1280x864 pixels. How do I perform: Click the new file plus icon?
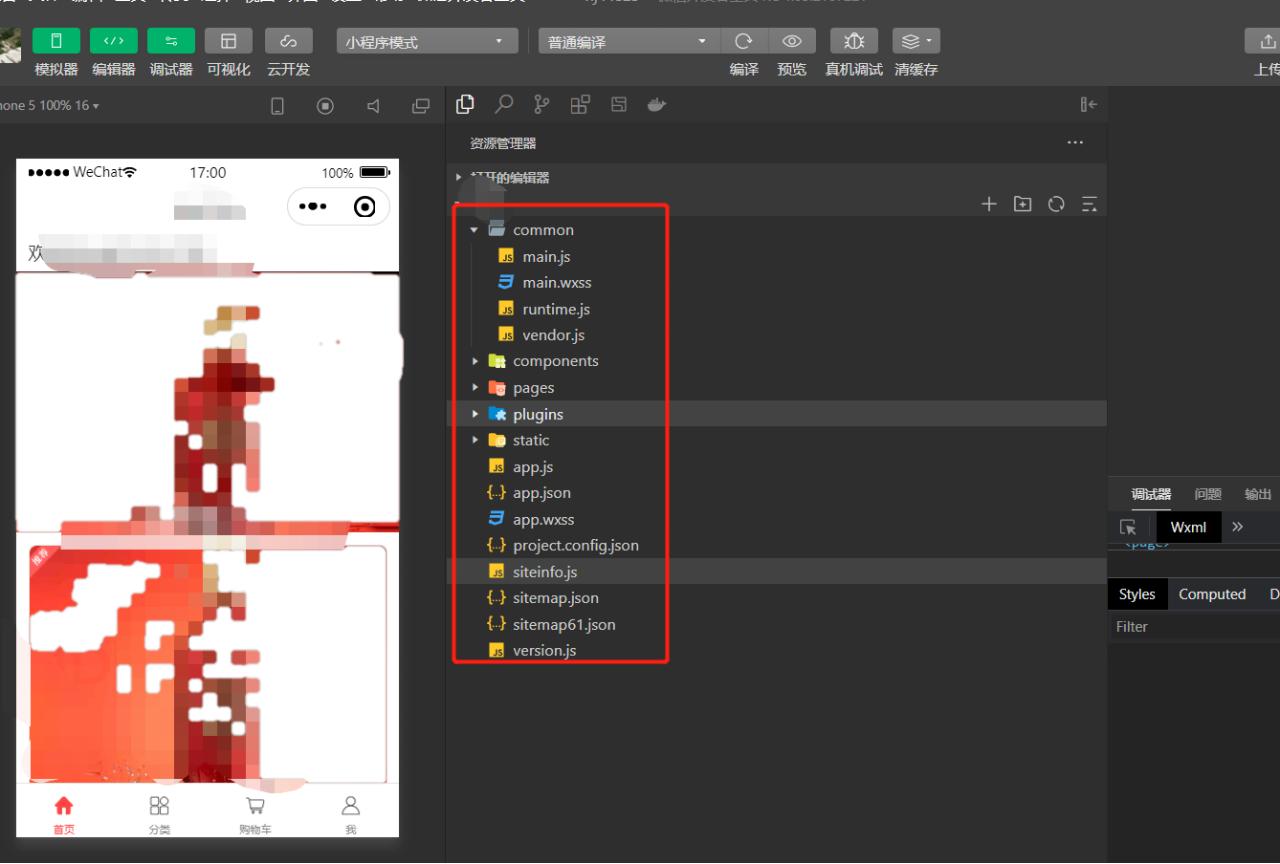tap(989, 204)
